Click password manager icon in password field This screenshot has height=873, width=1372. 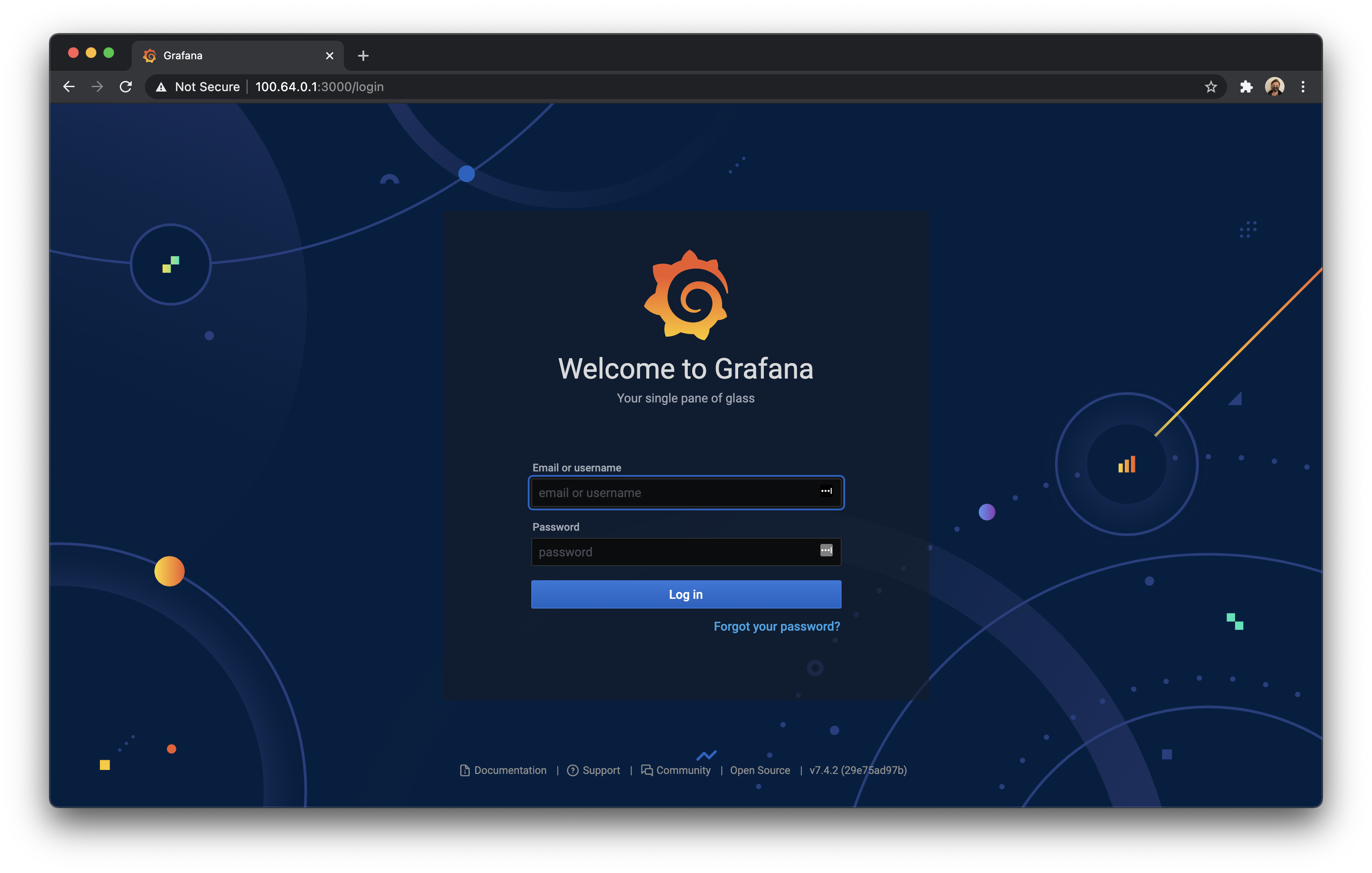826,550
